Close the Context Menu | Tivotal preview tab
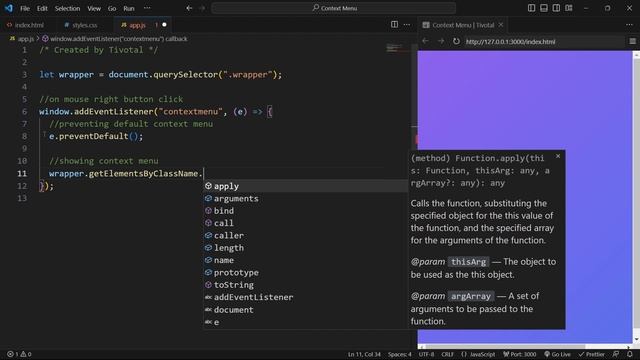640x360 pixels. (x=501, y=25)
